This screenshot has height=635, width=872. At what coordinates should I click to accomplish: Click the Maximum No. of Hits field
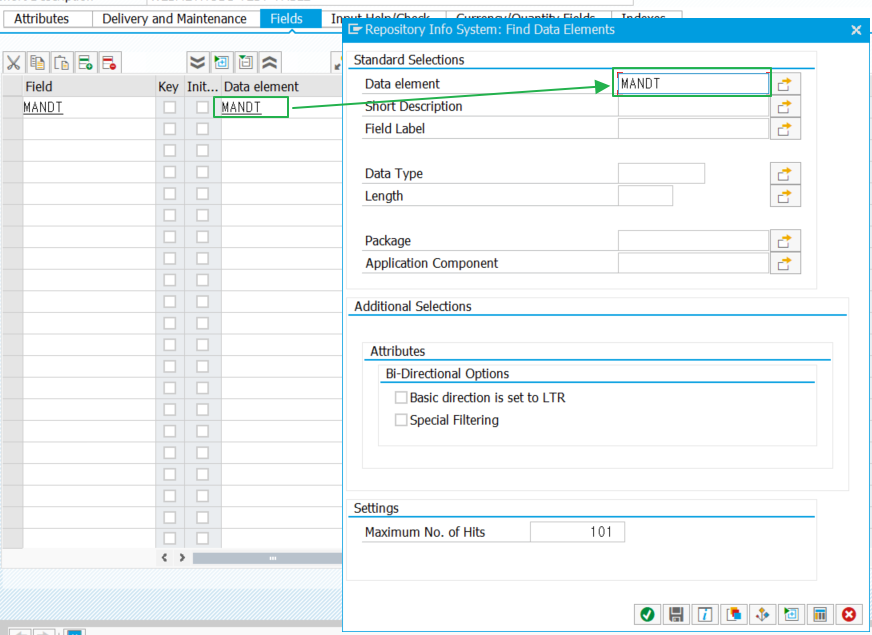click(x=577, y=532)
